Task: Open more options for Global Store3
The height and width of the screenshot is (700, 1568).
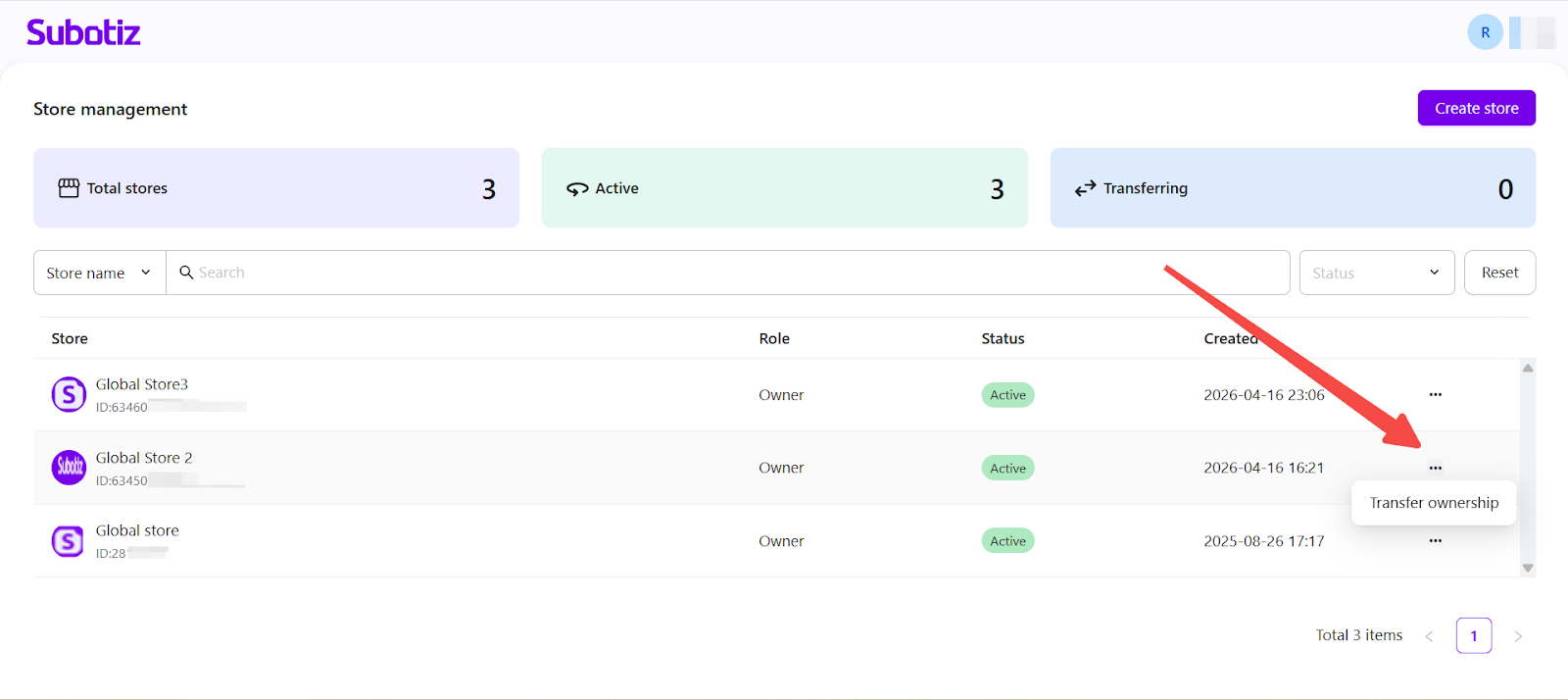Action: tap(1435, 395)
